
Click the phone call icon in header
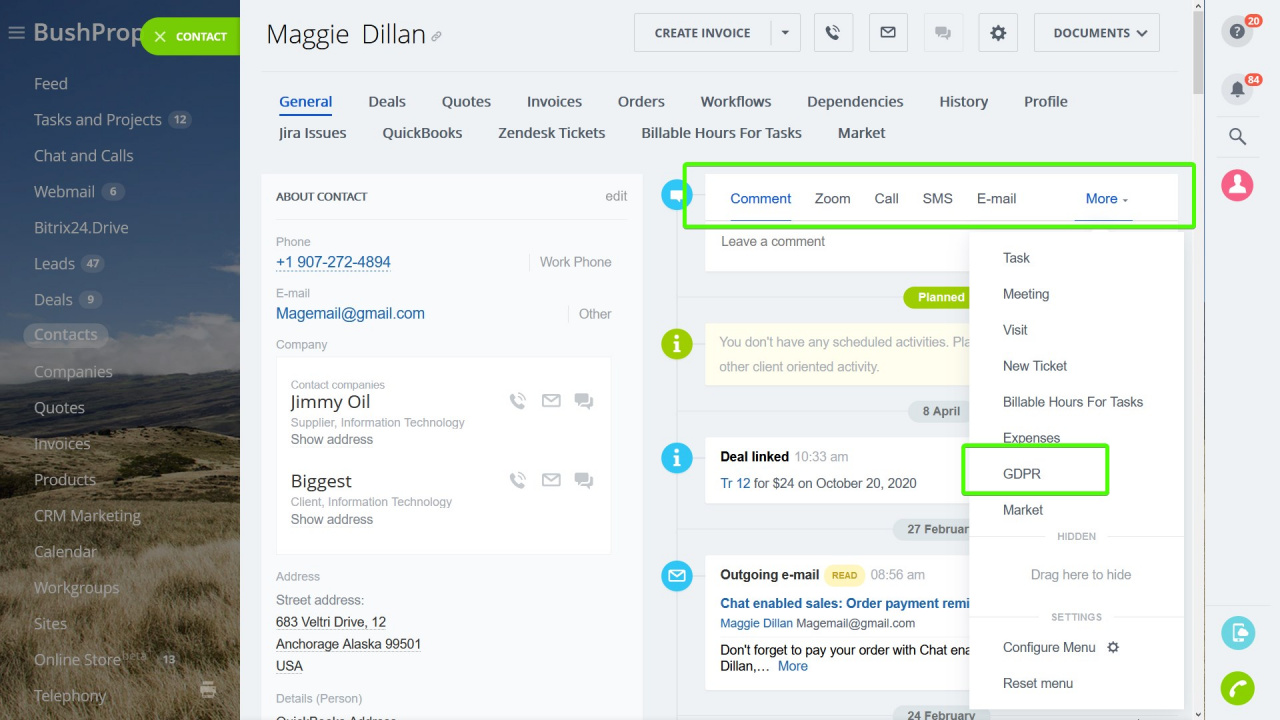click(x=833, y=33)
